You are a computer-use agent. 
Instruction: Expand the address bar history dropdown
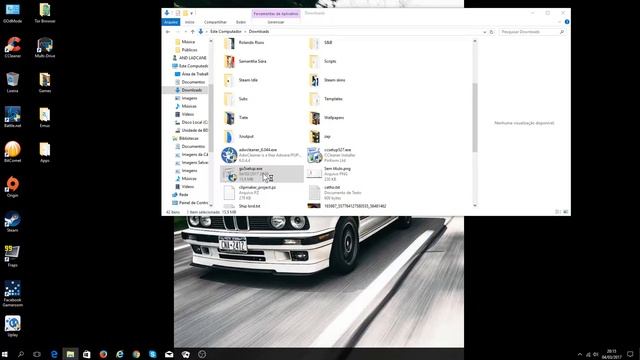click(x=484, y=31)
